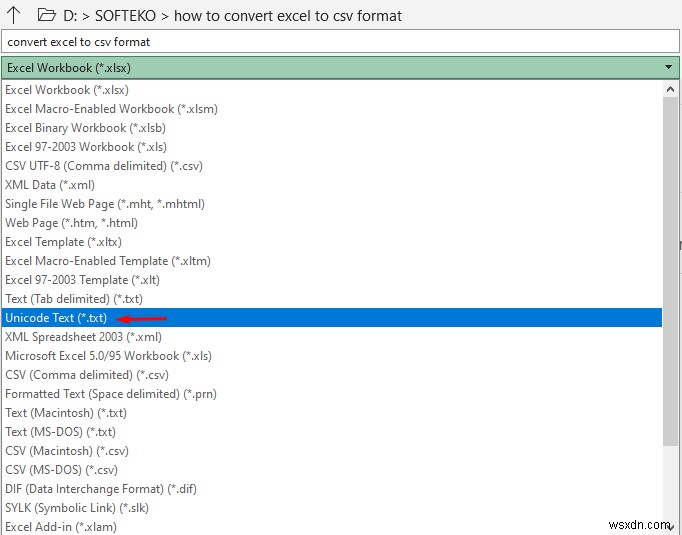682x535 pixels.
Task: Select CSV (MS-DOS) (*.csv)
Action: click(331, 470)
